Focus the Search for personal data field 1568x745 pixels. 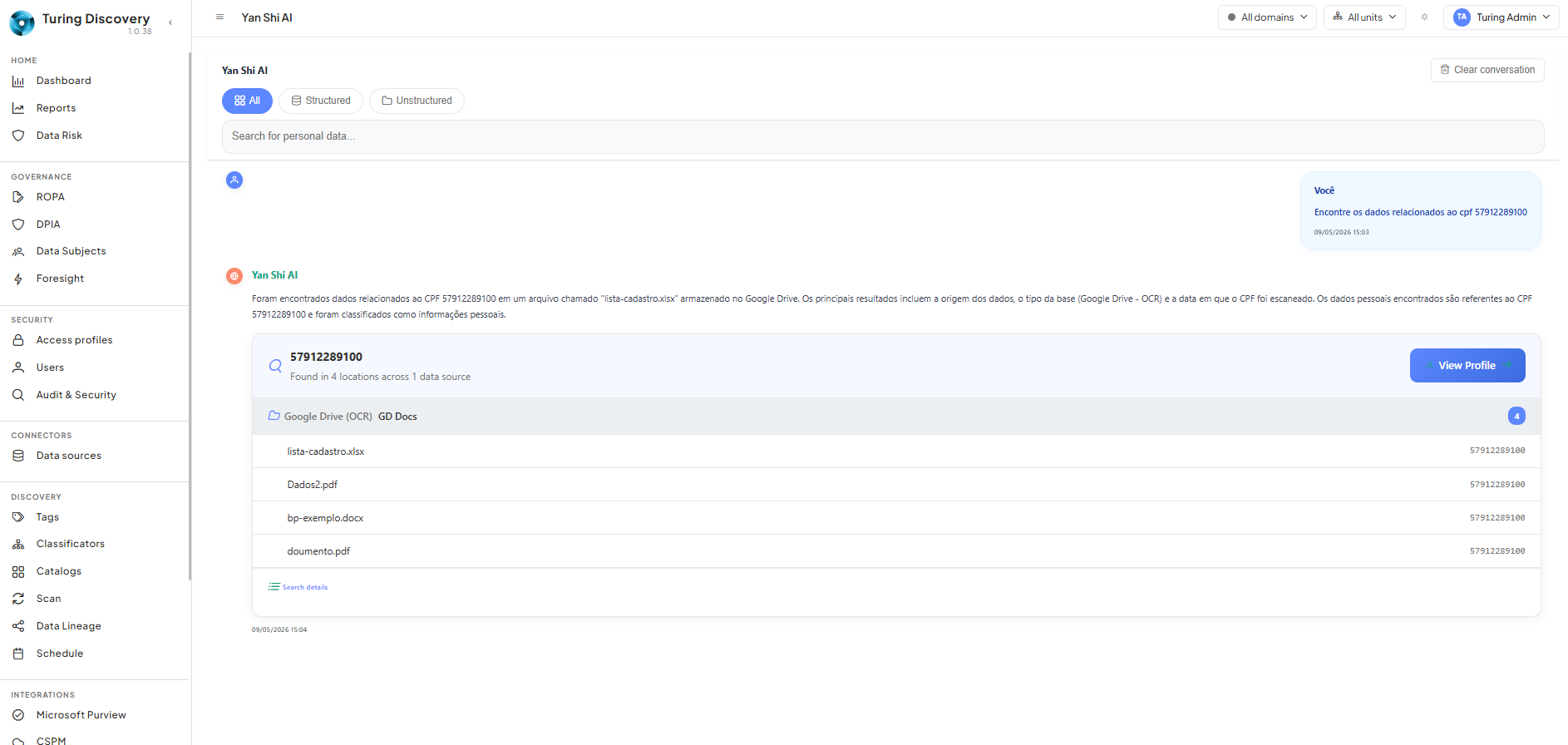click(x=882, y=136)
